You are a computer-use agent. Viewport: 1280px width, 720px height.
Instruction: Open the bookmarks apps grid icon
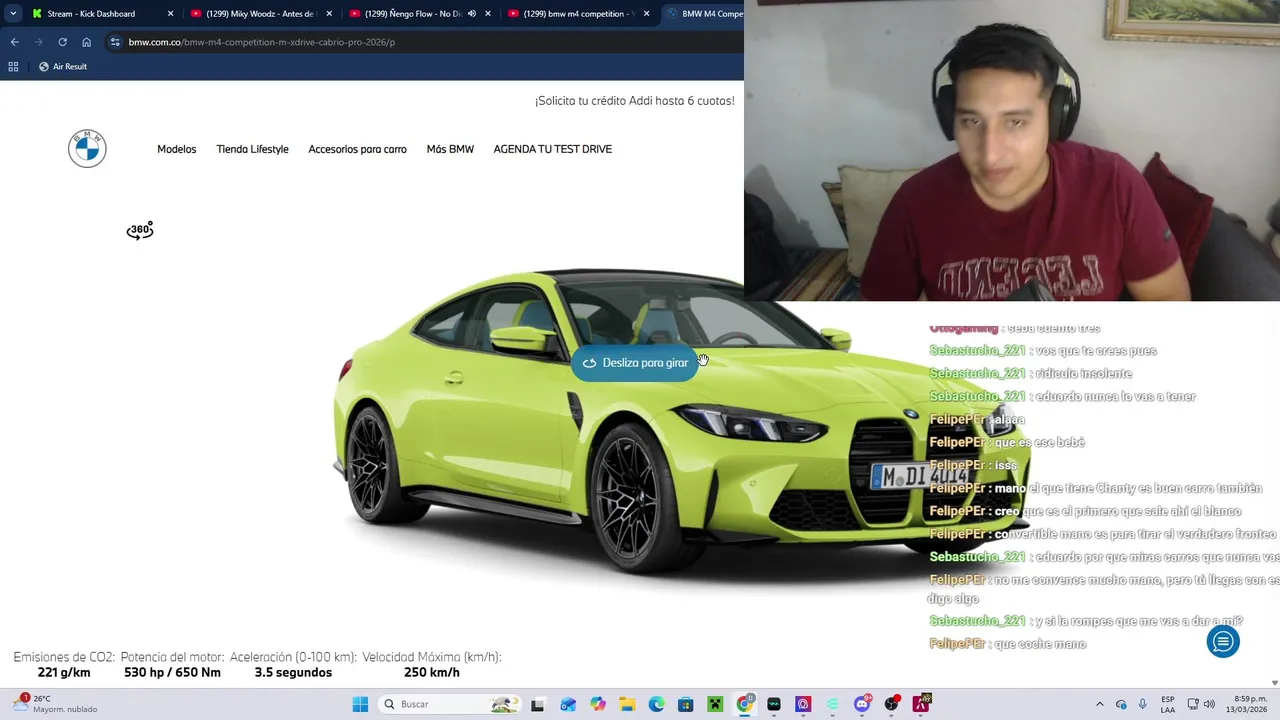point(13,66)
